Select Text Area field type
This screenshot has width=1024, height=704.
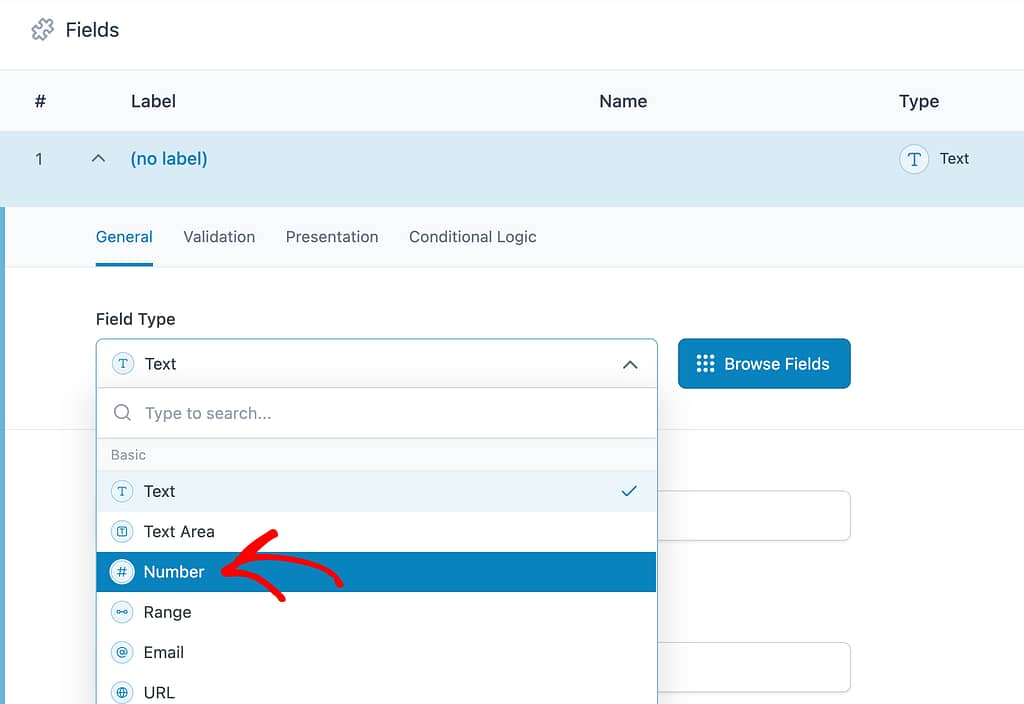tap(376, 532)
